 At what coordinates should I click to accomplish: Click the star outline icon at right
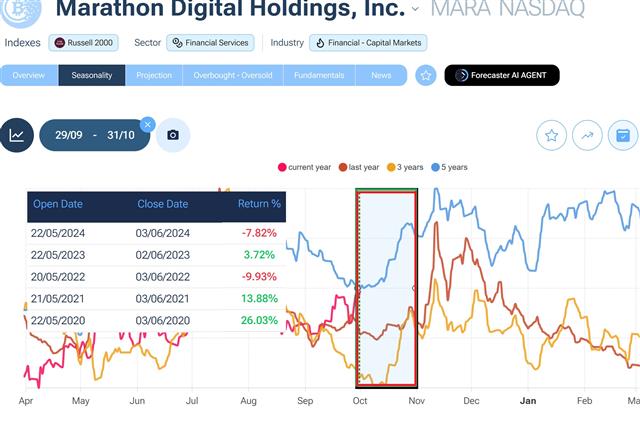tap(551, 135)
